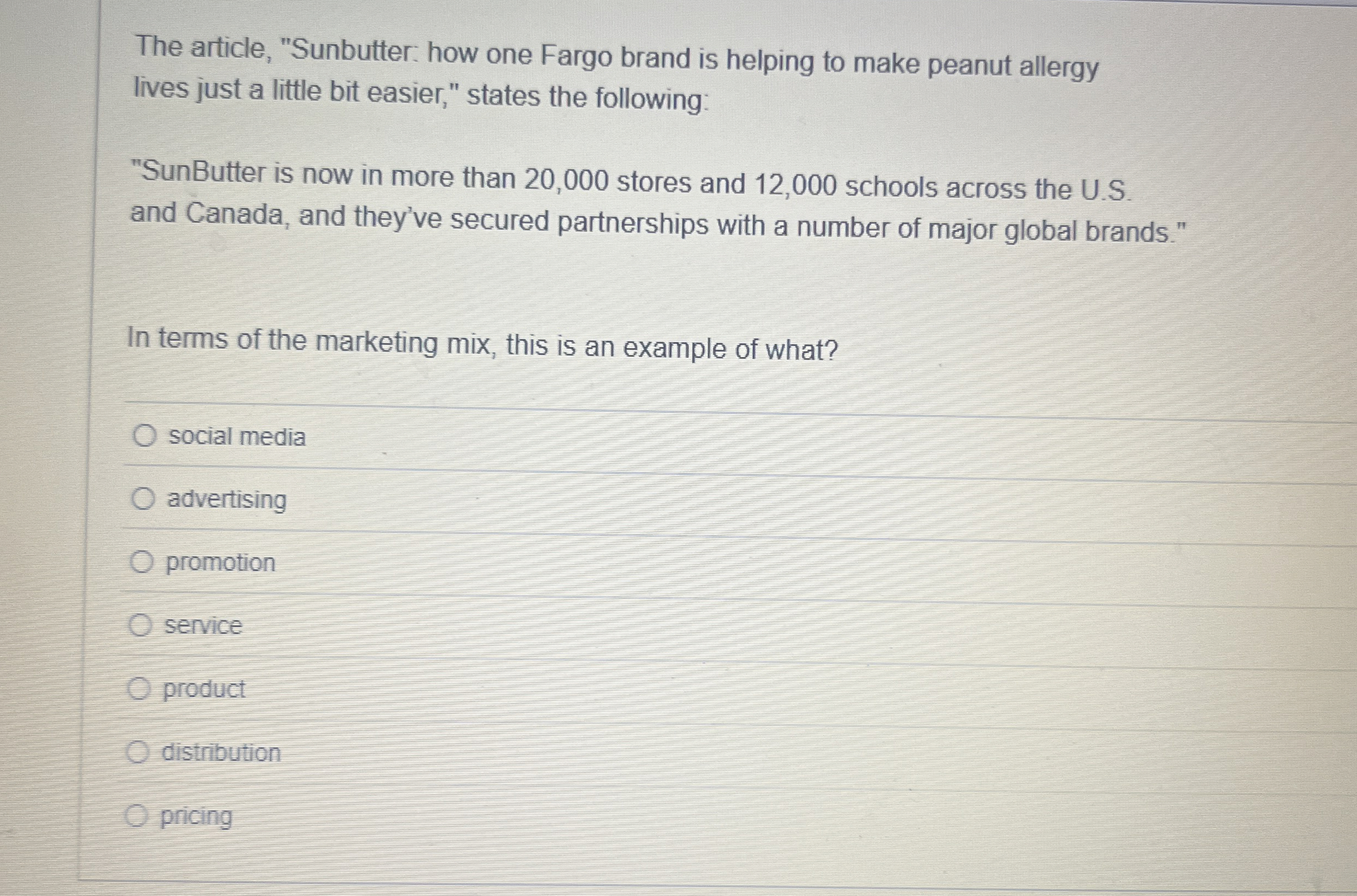The image size is (1357, 896).
Task: Click the "distribution" answer text
Action: 220,753
